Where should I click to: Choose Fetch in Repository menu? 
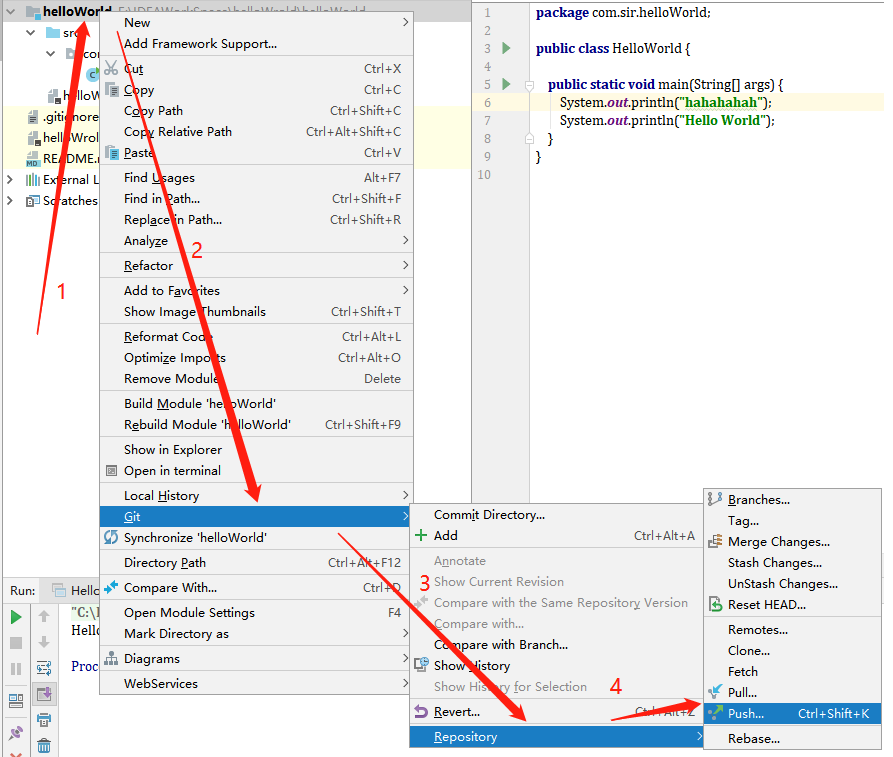tap(793, 672)
